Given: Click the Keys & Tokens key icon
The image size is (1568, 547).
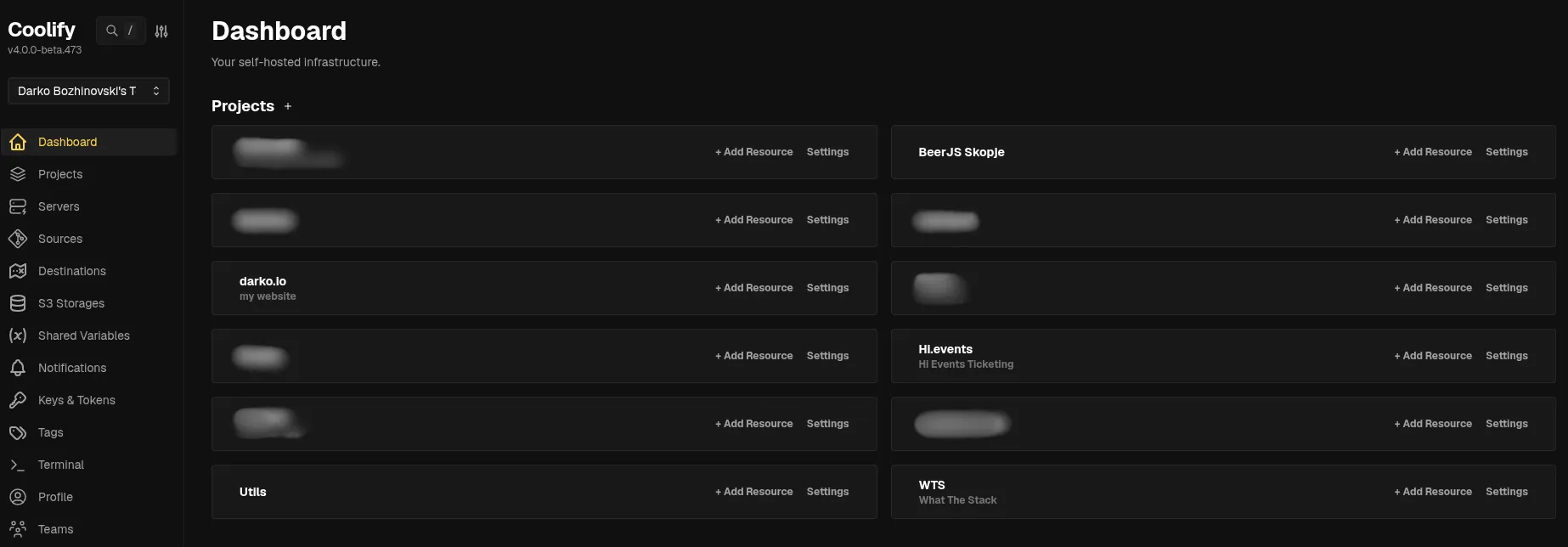Looking at the screenshot, I should pyautogui.click(x=18, y=399).
